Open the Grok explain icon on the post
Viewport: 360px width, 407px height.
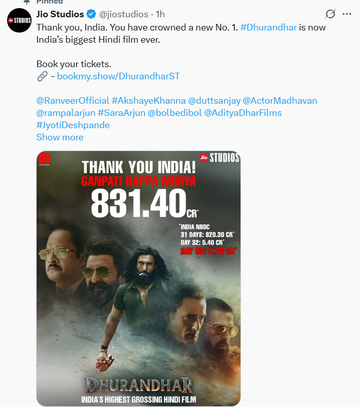click(x=330, y=14)
